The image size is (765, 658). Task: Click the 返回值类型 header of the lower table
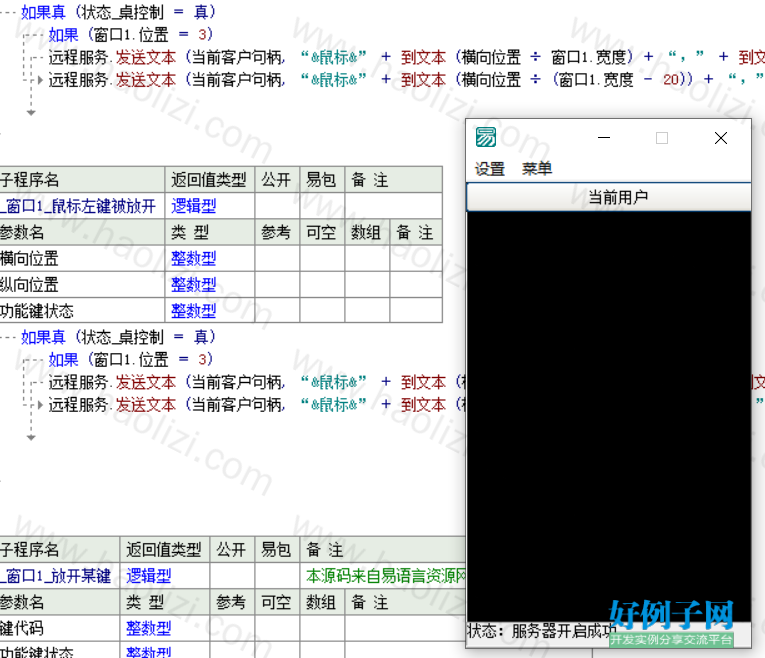click(x=164, y=550)
